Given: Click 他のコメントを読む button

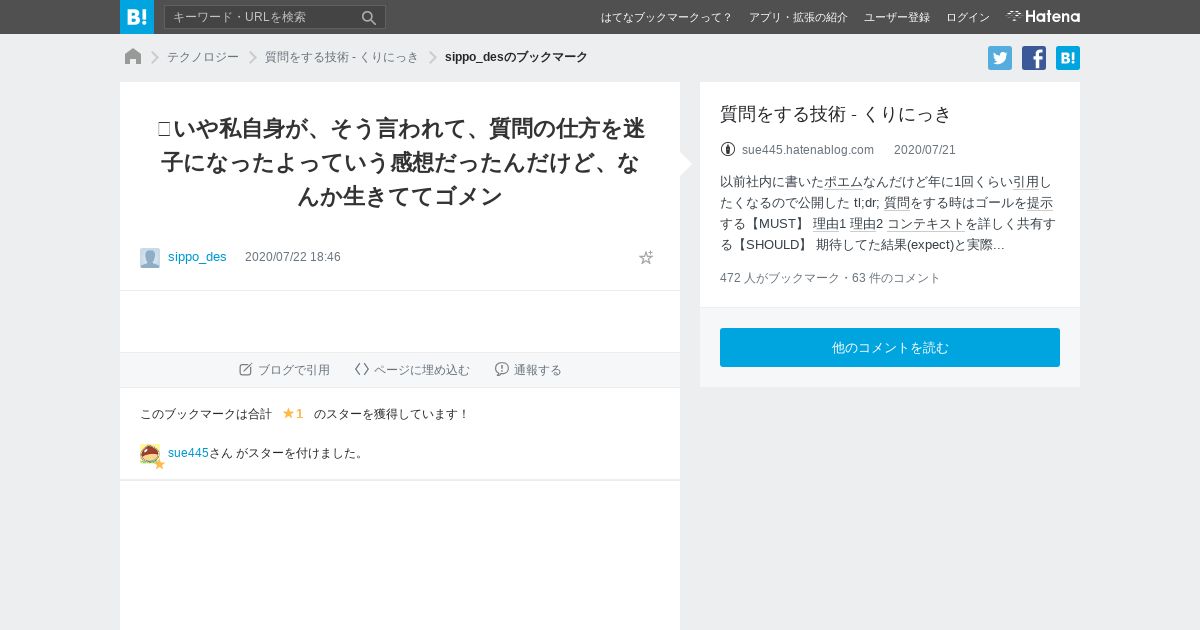Looking at the screenshot, I should click(890, 348).
